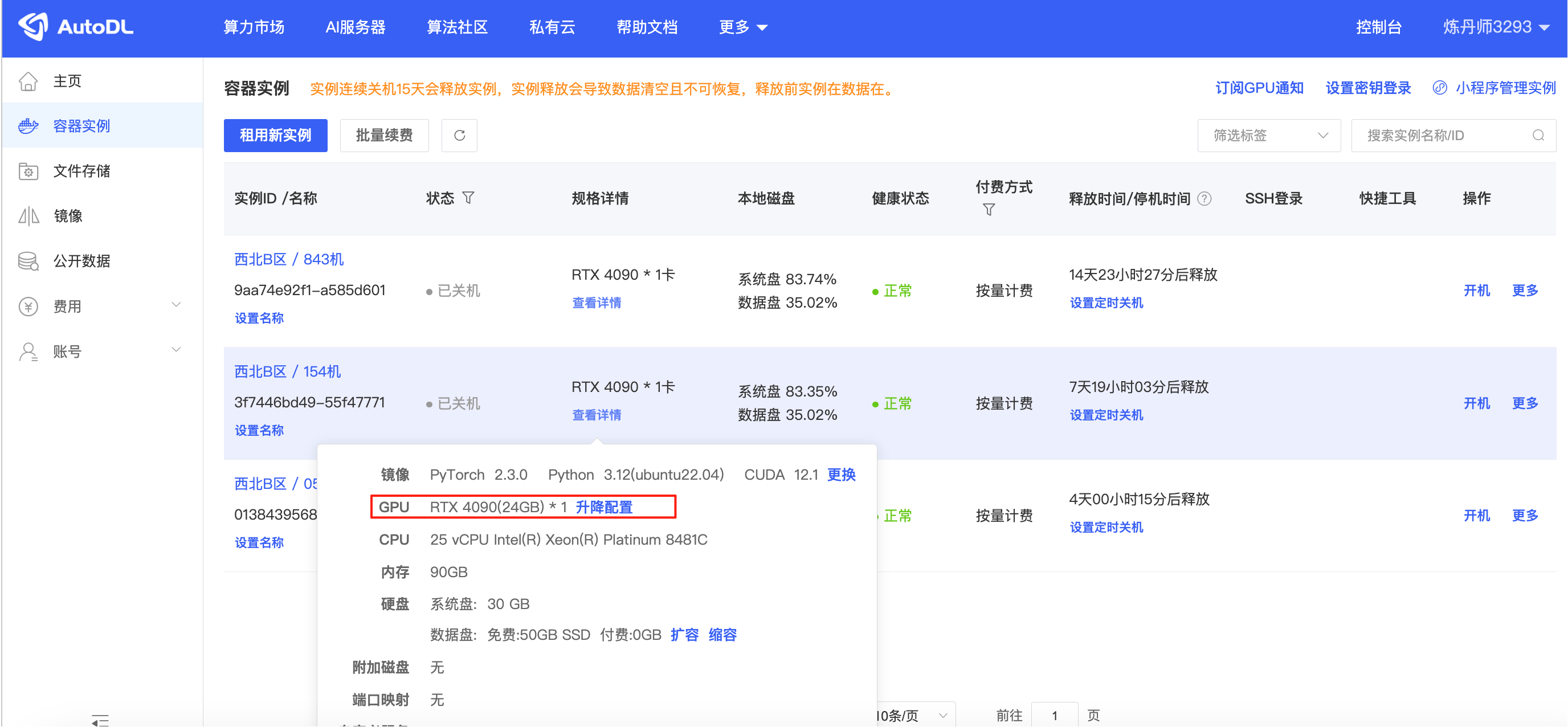Click the mini-program icon beside 小程序管理实例
Image resolution: width=1568 pixels, height=727 pixels.
click(x=1440, y=88)
